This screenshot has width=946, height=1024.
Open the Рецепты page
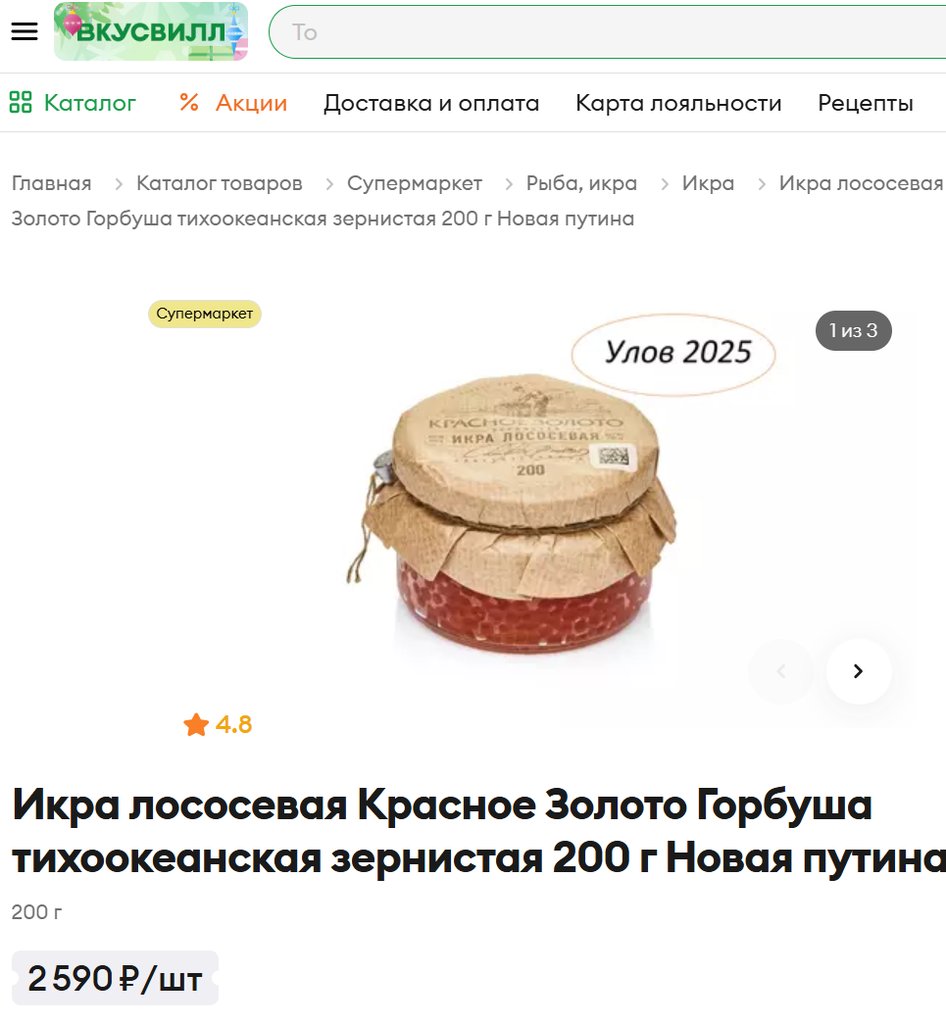point(865,103)
